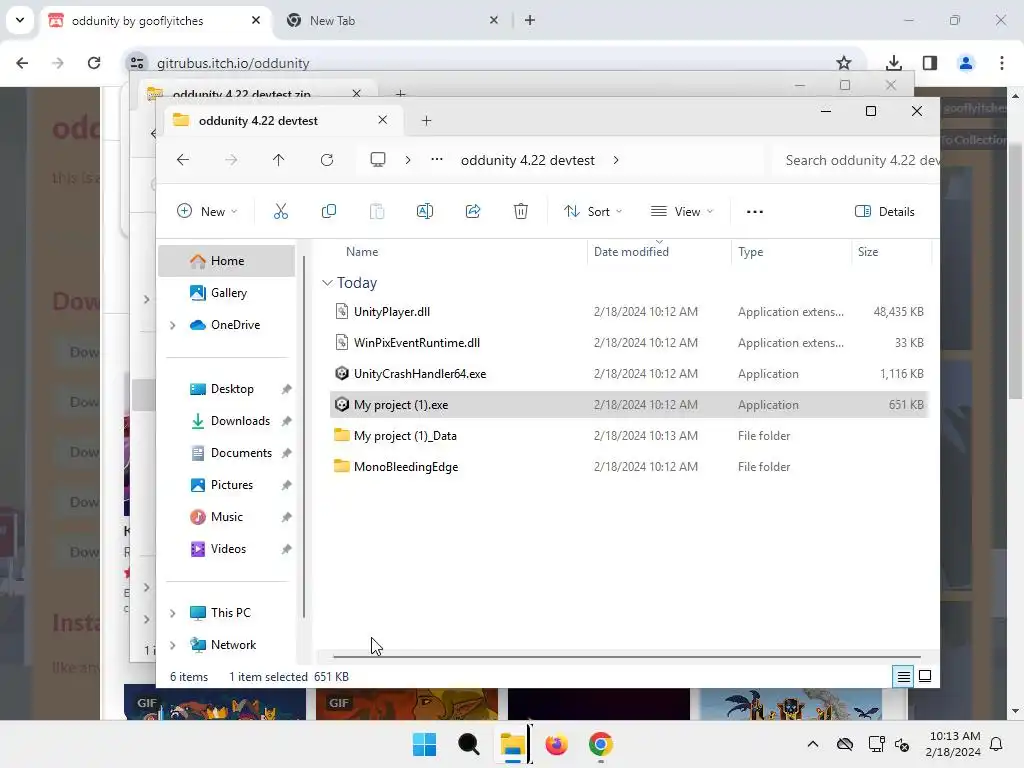Open the See more ellipsis in toolbar
This screenshot has height=768, width=1024.
point(755,212)
